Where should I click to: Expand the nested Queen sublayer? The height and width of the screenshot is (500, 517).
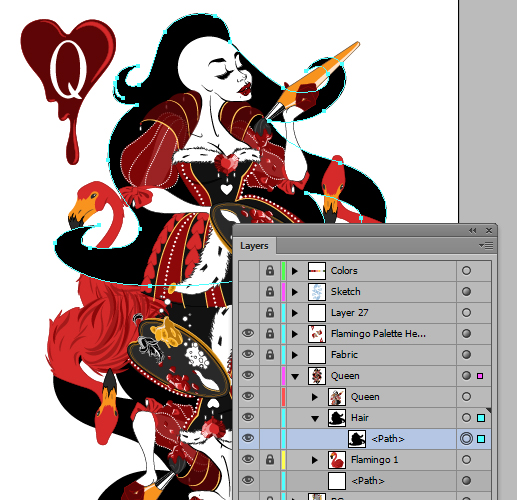point(315,397)
